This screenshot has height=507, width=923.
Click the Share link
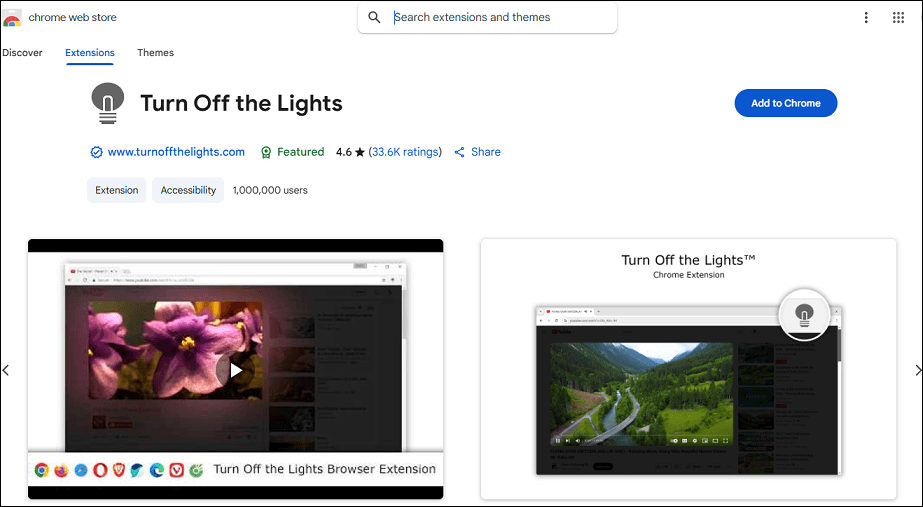click(477, 152)
